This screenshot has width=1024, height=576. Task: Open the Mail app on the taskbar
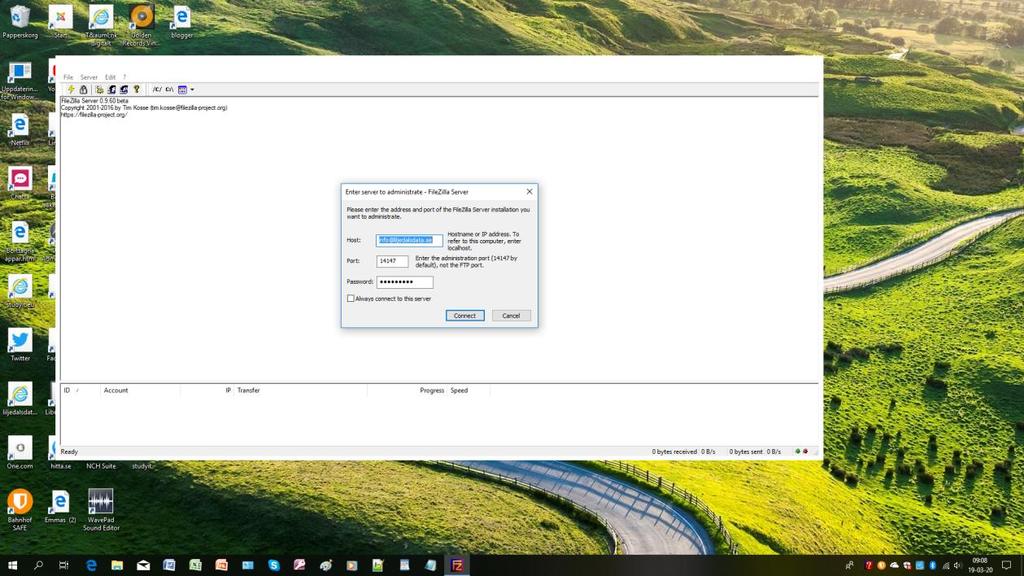pos(143,566)
